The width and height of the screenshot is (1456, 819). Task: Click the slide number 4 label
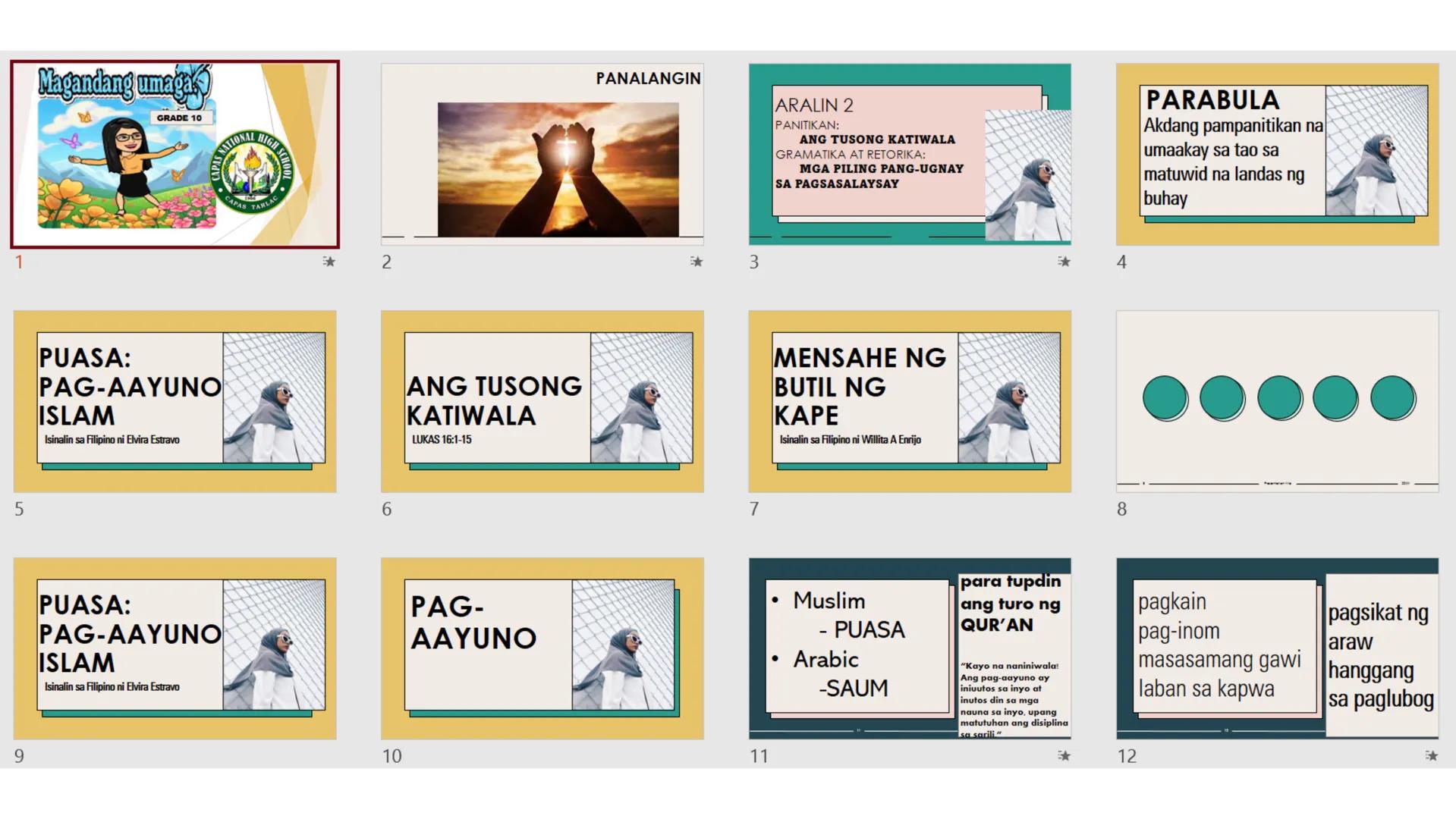point(1121,262)
